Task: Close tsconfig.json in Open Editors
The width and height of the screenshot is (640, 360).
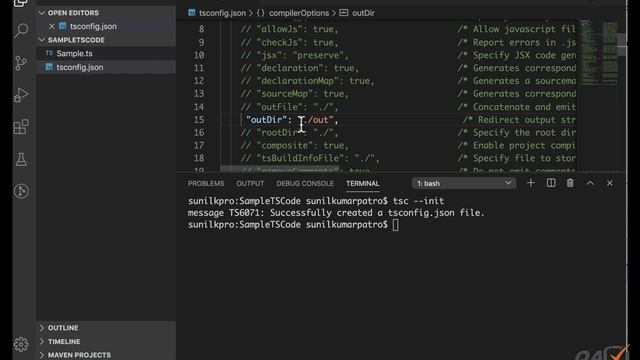Action: pyautogui.click(x=52, y=26)
